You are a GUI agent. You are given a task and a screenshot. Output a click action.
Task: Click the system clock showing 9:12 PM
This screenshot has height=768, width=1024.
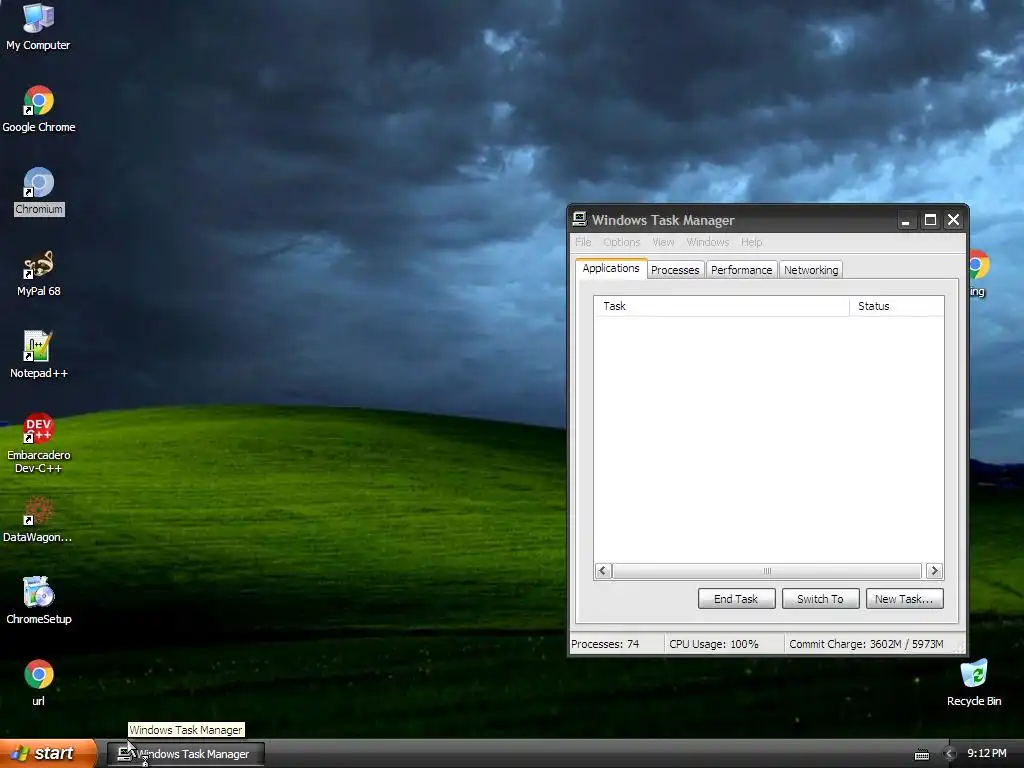pyautogui.click(x=987, y=753)
